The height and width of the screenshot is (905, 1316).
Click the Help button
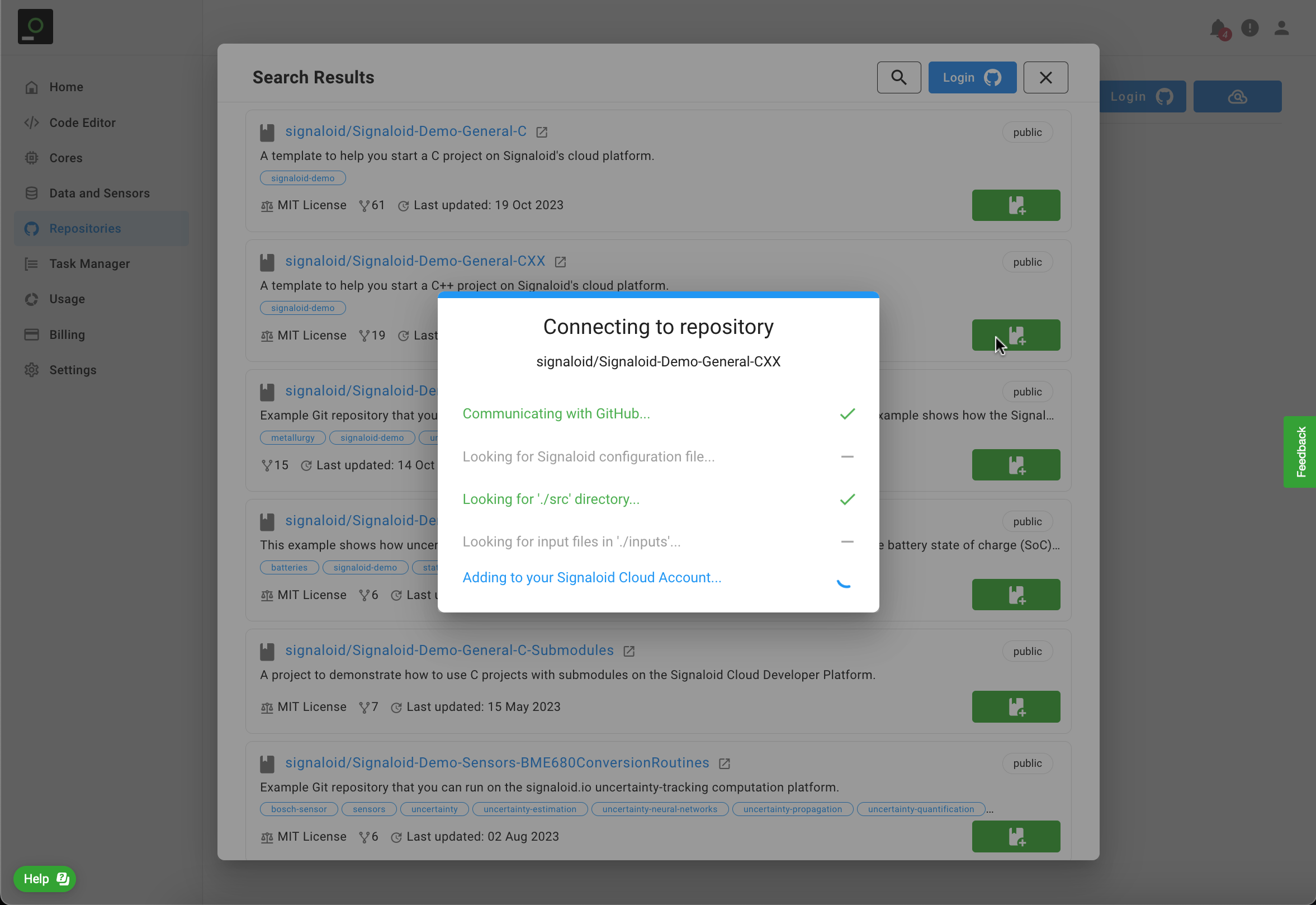point(45,879)
